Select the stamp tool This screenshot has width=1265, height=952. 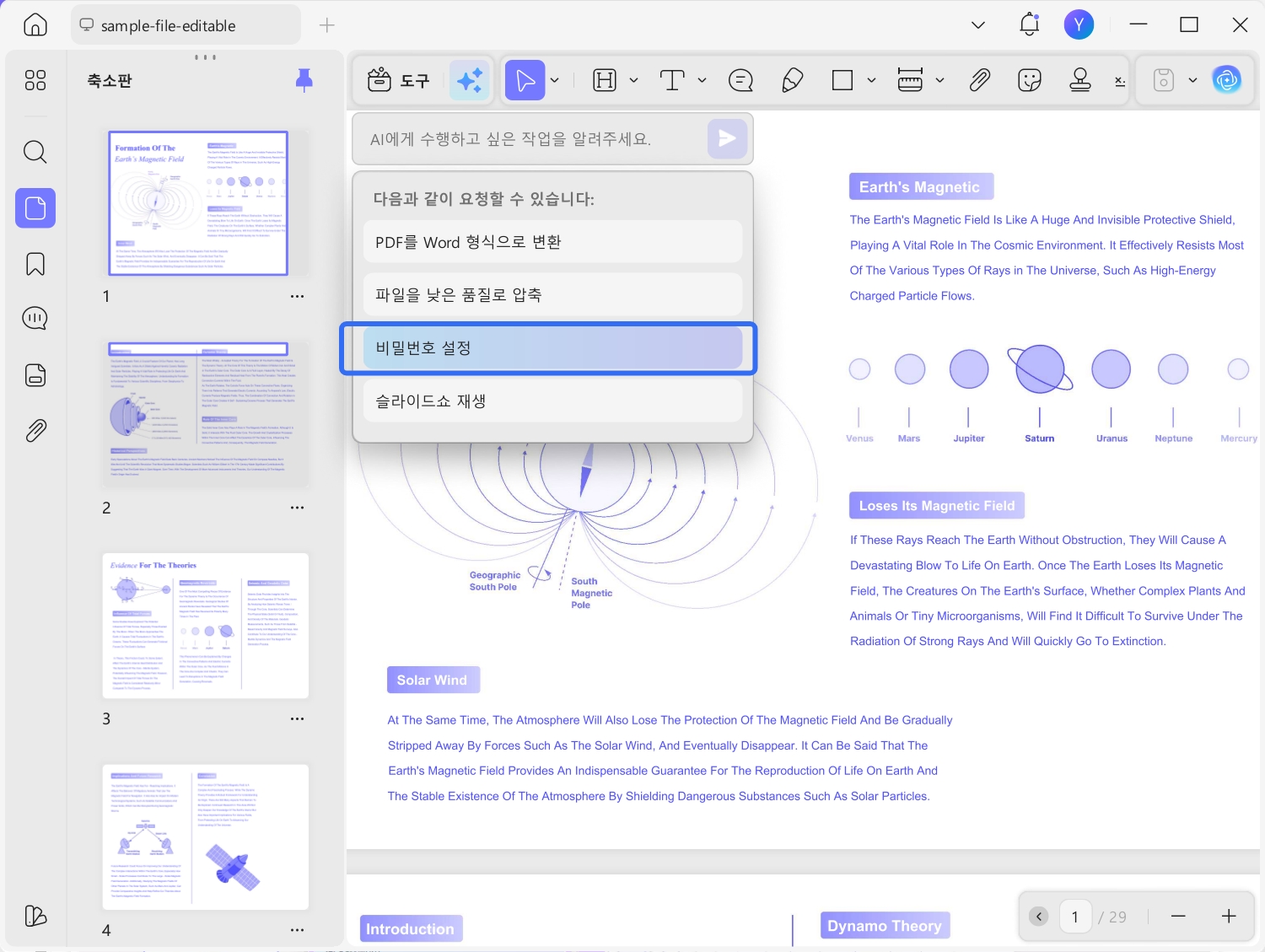click(x=1080, y=80)
